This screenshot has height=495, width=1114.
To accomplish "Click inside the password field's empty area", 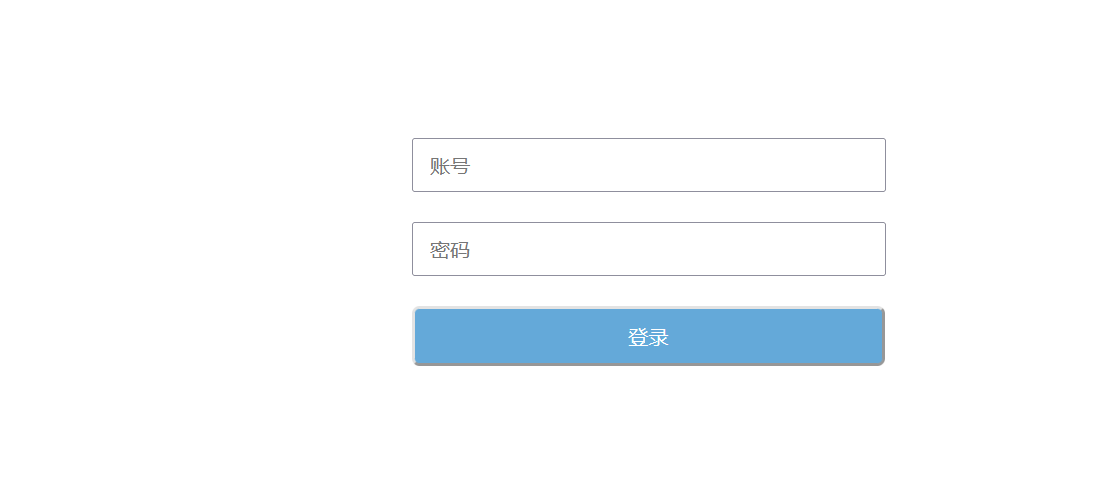I will tap(700, 249).
